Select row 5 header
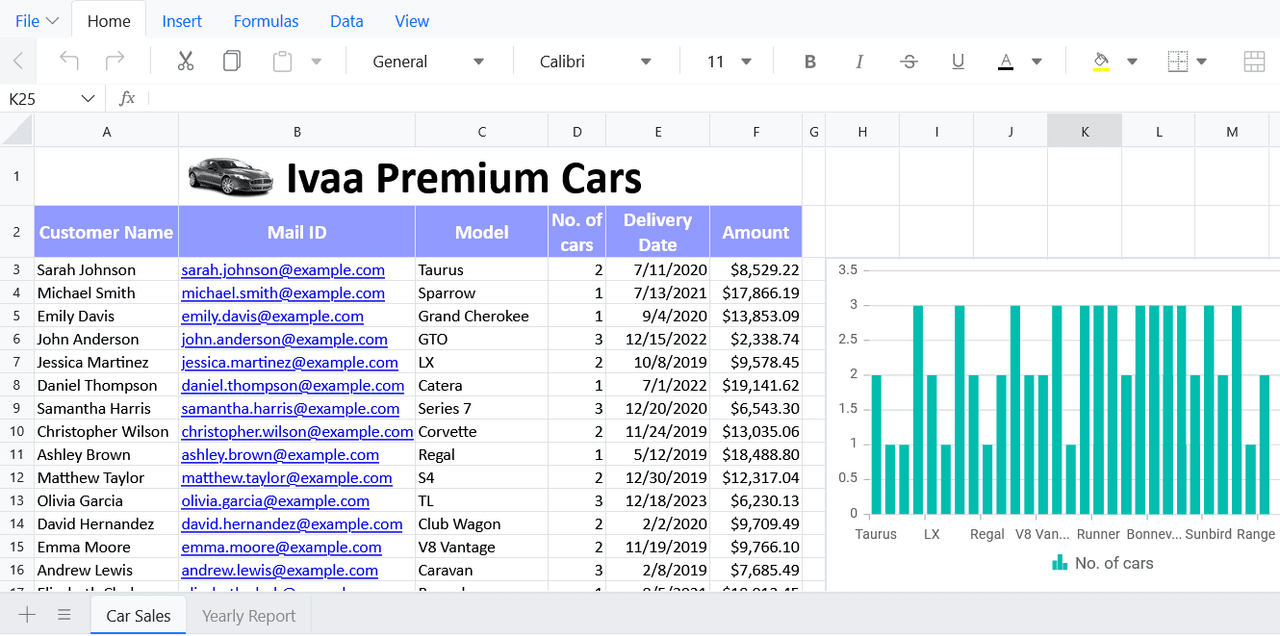This screenshot has height=636, width=1280. click(17, 316)
